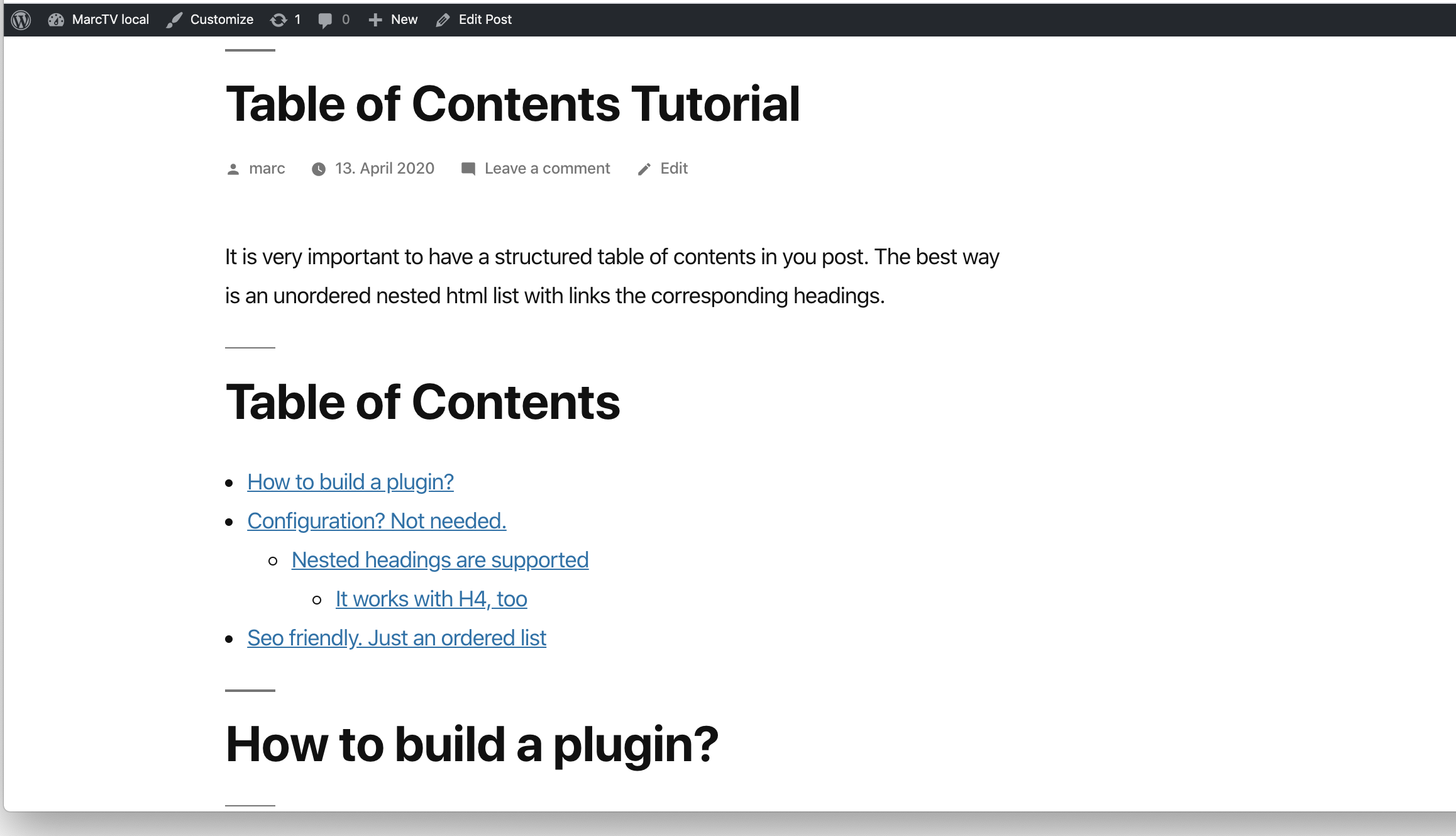Go to 'It works with H4, too'
The width and height of the screenshot is (1456, 836).
pos(431,599)
